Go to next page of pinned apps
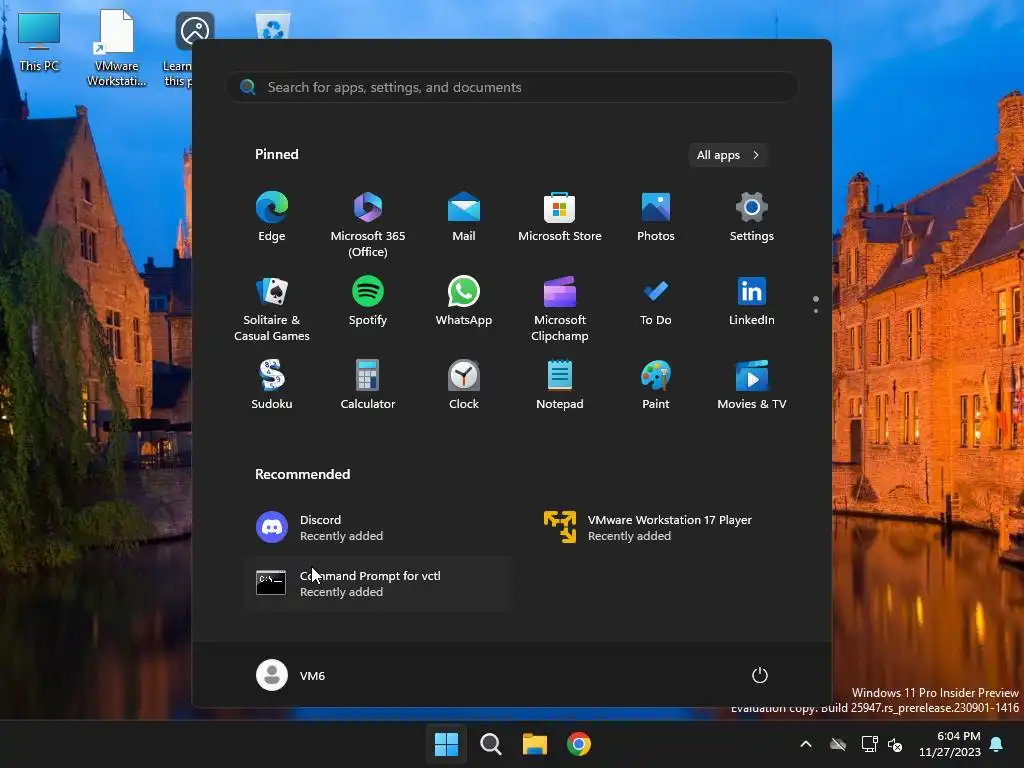Viewport: 1024px width, 768px height. click(816, 311)
